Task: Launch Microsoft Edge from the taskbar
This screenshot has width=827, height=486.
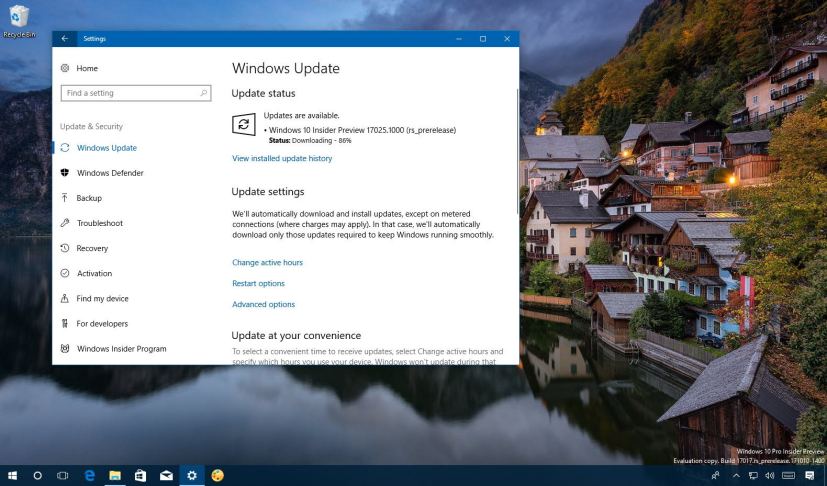Action: click(x=90, y=475)
